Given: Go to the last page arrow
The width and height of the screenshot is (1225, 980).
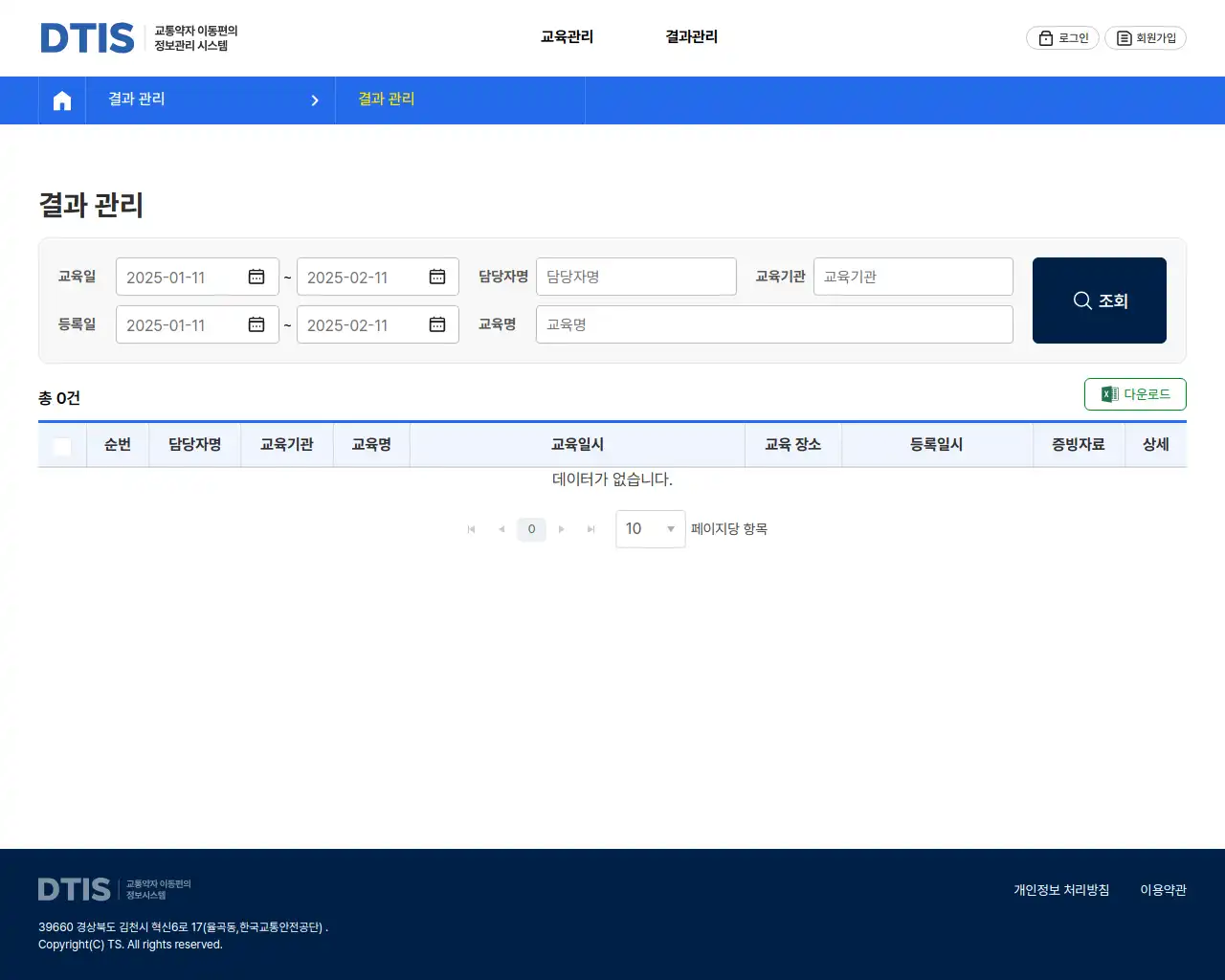Looking at the screenshot, I should click(591, 529).
